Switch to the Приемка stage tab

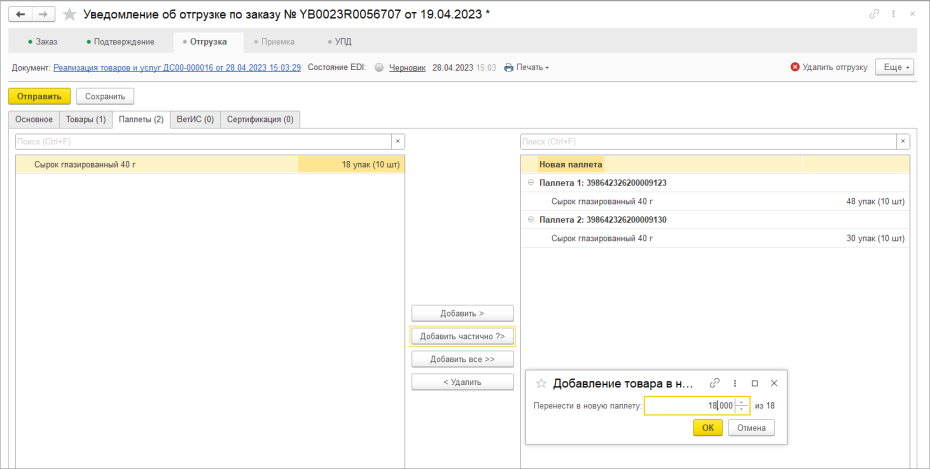[x=274, y=42]
